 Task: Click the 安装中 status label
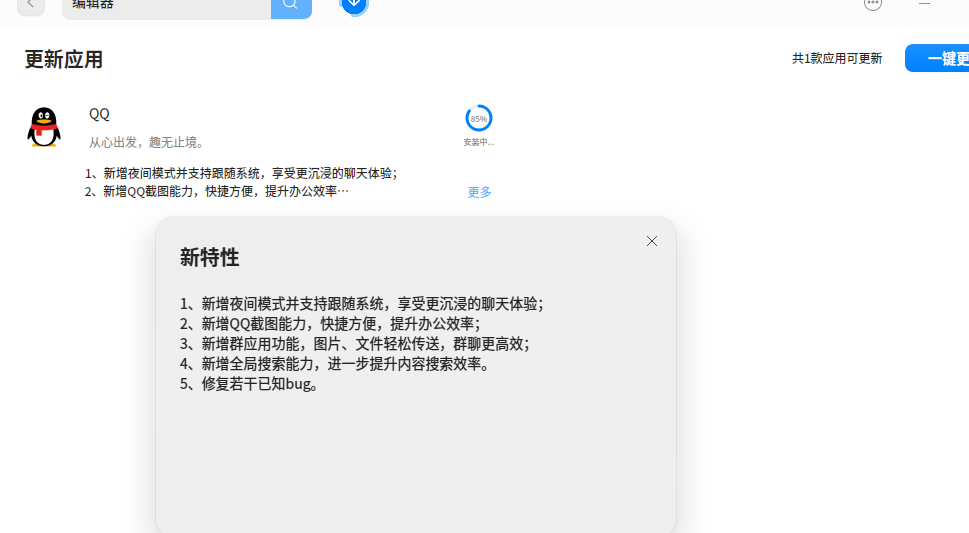click(x=478, y=142)
